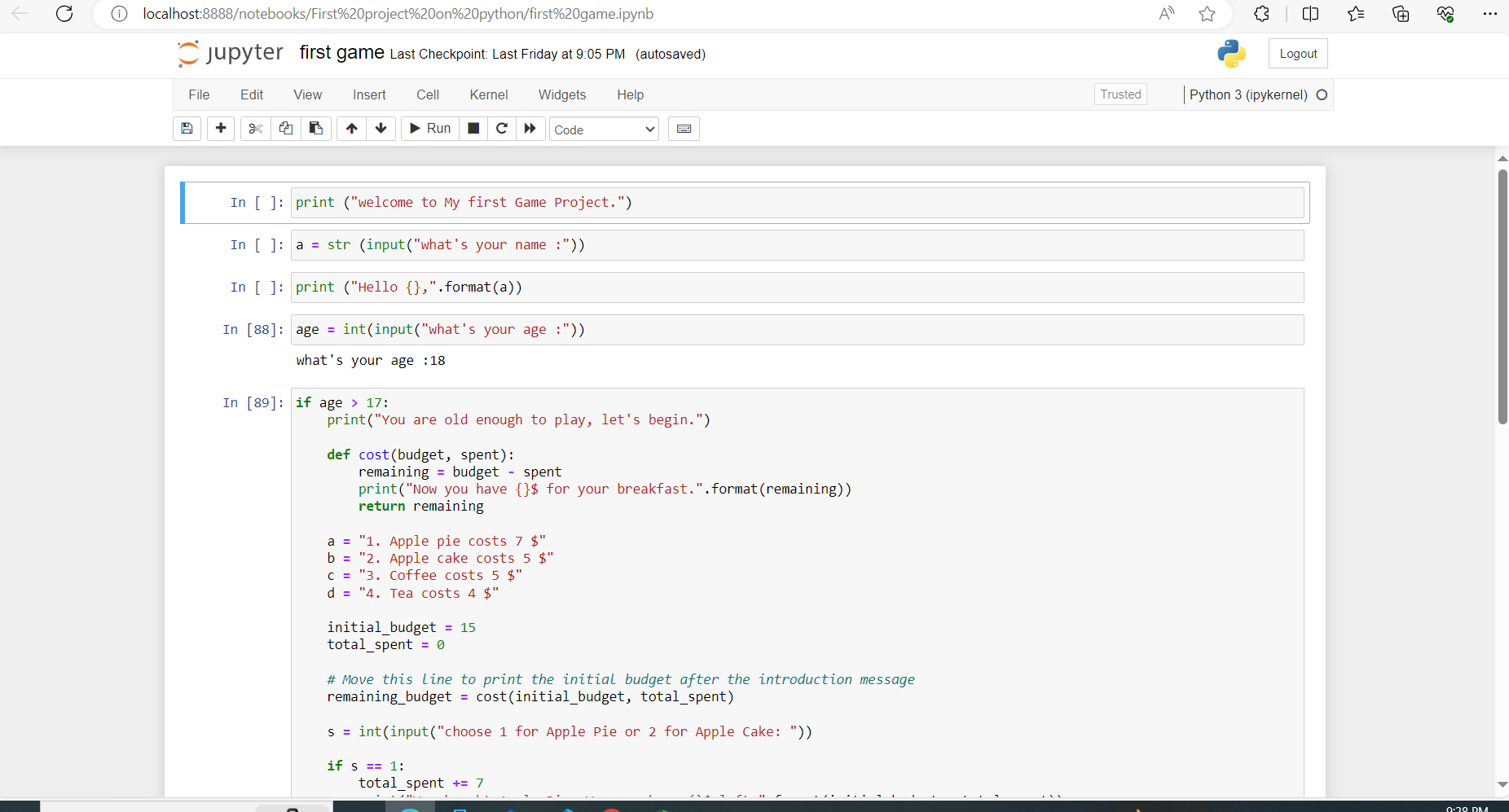This screenshot has width=1509, height=812.
Task: Click the Run button
Action: click(x=430, y=129)
